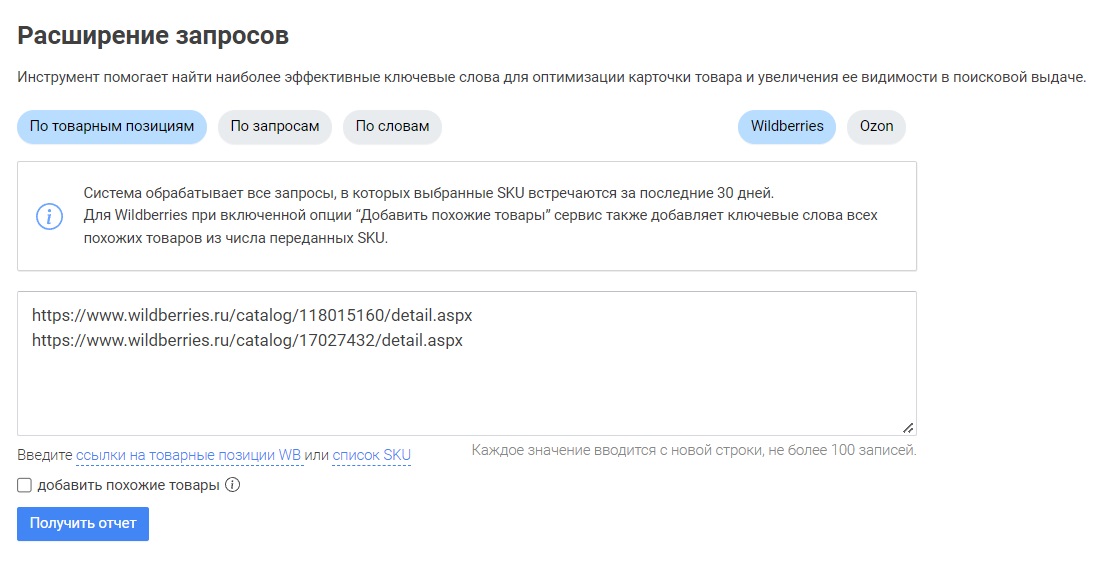Click the info icon in the notice box
Viewport: 1104px width, 577px height.
coord(50,216)
